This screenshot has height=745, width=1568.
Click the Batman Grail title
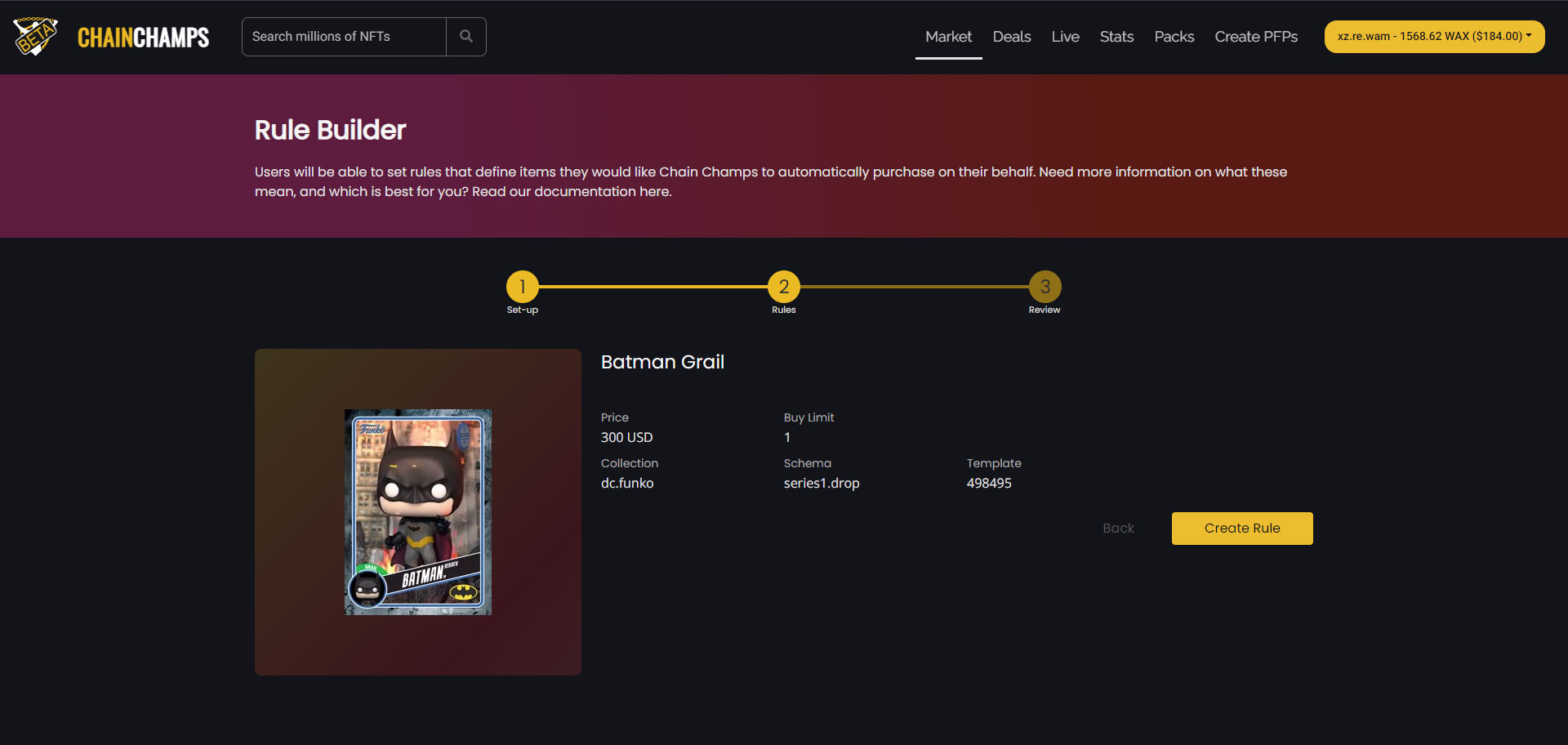coord(662,362)
